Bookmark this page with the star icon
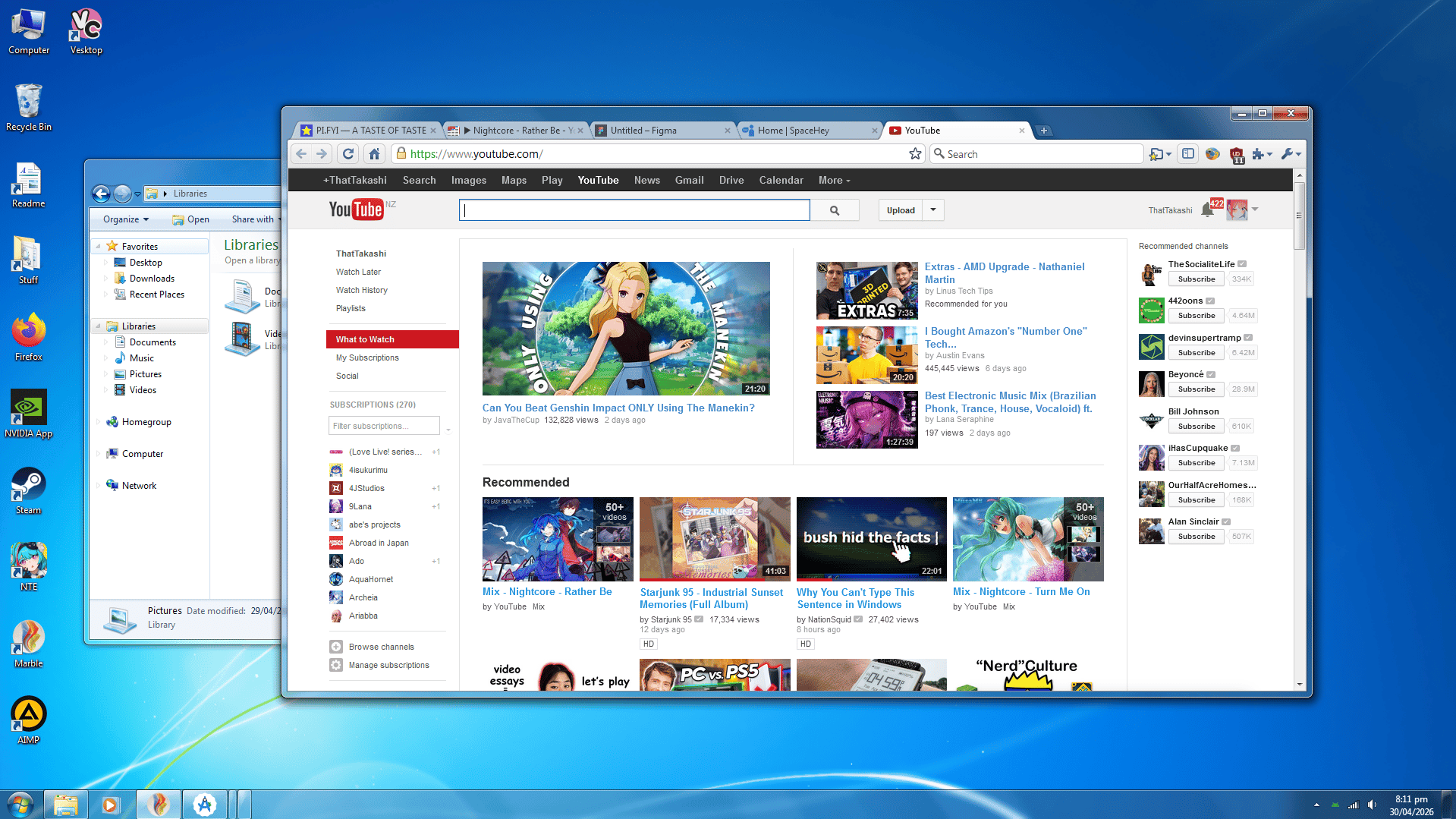This screenshot has height=819, width=1456. [x=915, y=154]
